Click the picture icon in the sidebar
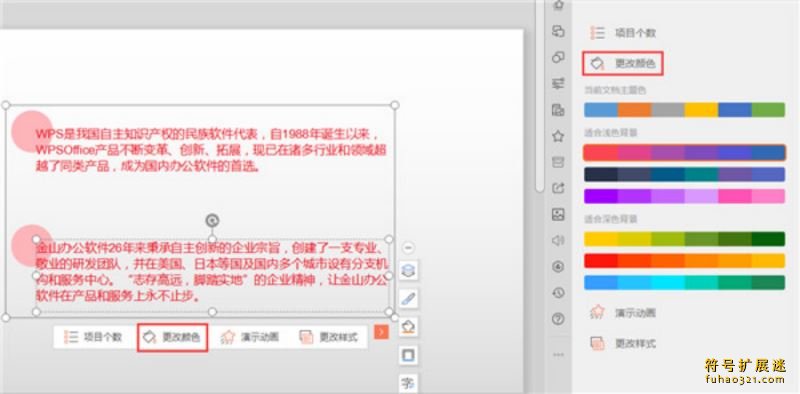The height and width of the screenshot is (394, 800). pyautogui.click(x=558, y=215)
